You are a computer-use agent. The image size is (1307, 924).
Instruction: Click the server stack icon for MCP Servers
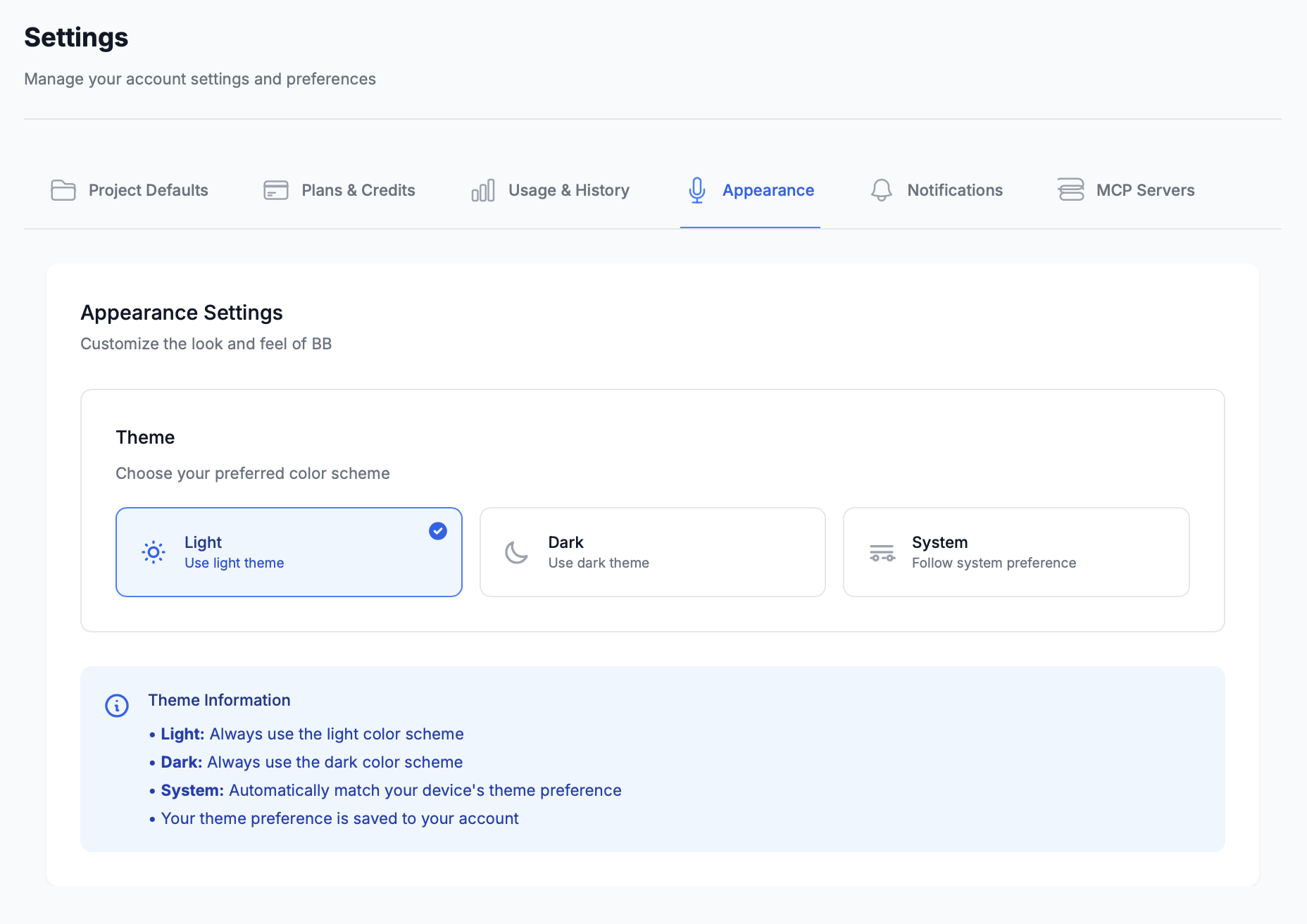1070,190
